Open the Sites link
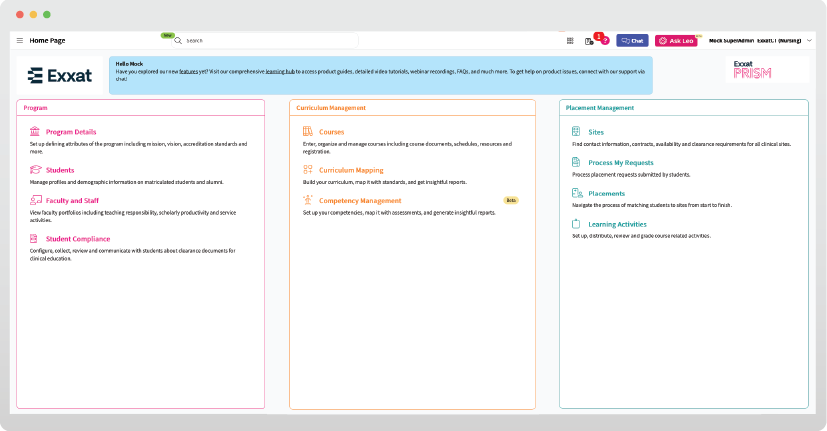Image resolution: width=827 pixels, height=431 pixels. [x=596, y=132]
